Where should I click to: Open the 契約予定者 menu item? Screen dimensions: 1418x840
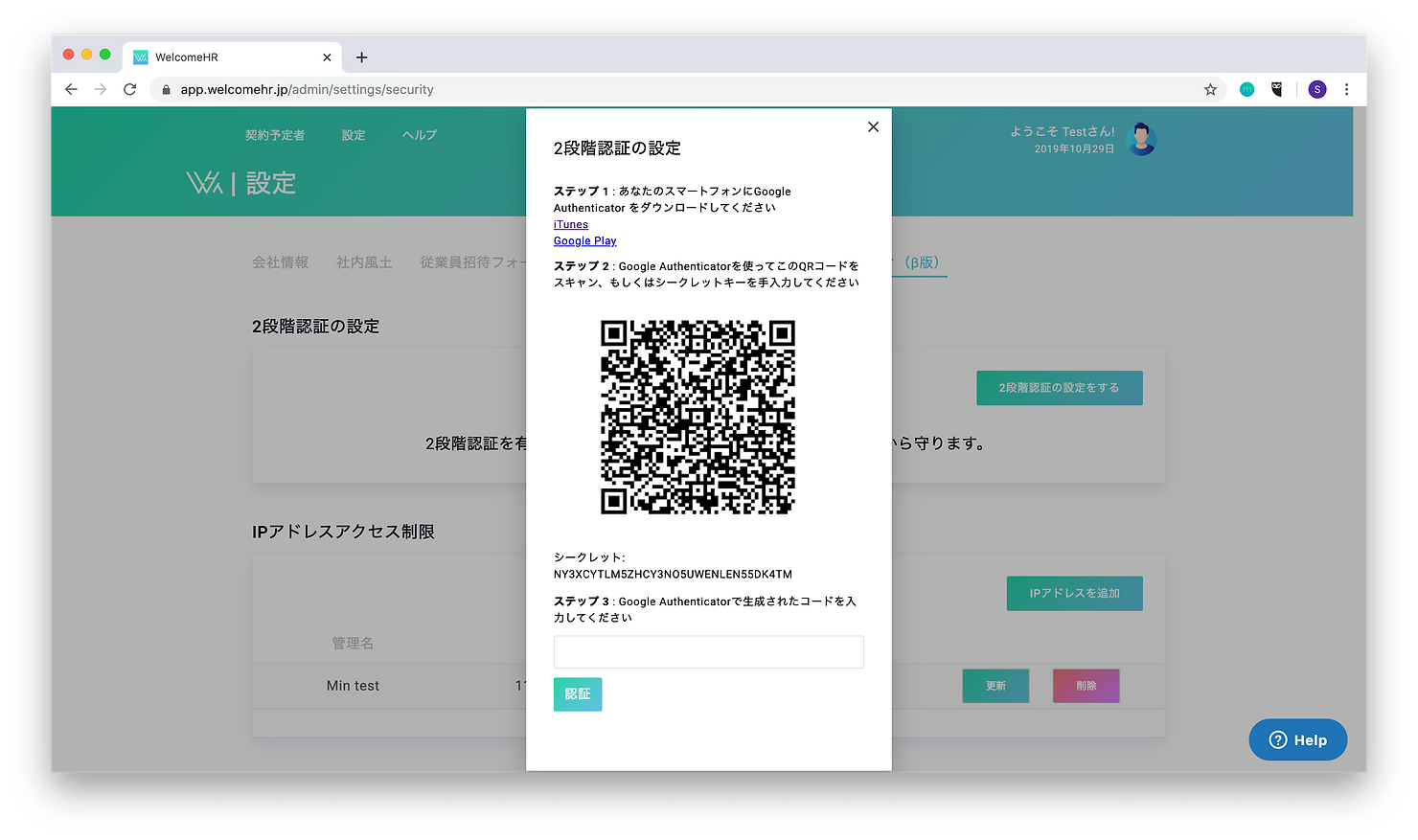click(x=275, y=135)
